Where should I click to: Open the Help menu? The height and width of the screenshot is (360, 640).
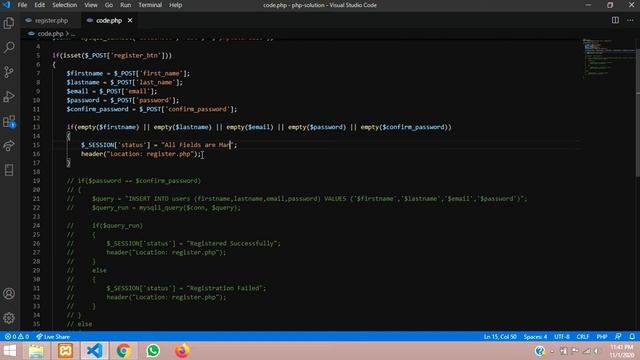(x=176, y=5)
